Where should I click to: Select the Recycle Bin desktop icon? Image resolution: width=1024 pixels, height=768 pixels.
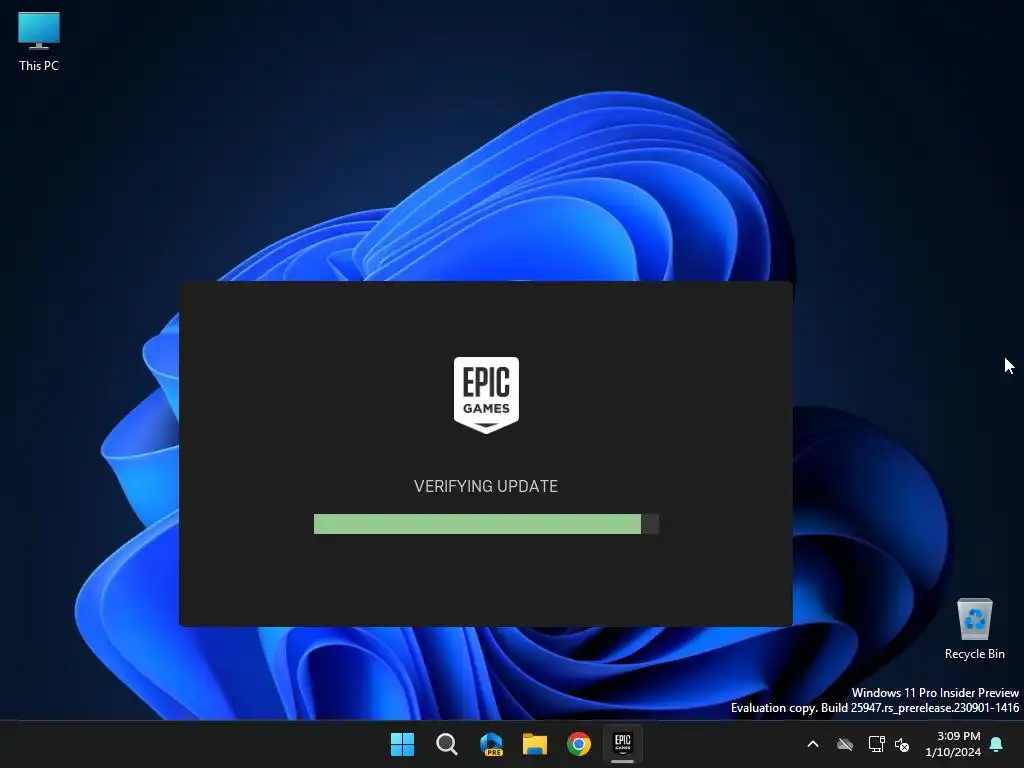(x=974, y=629)
